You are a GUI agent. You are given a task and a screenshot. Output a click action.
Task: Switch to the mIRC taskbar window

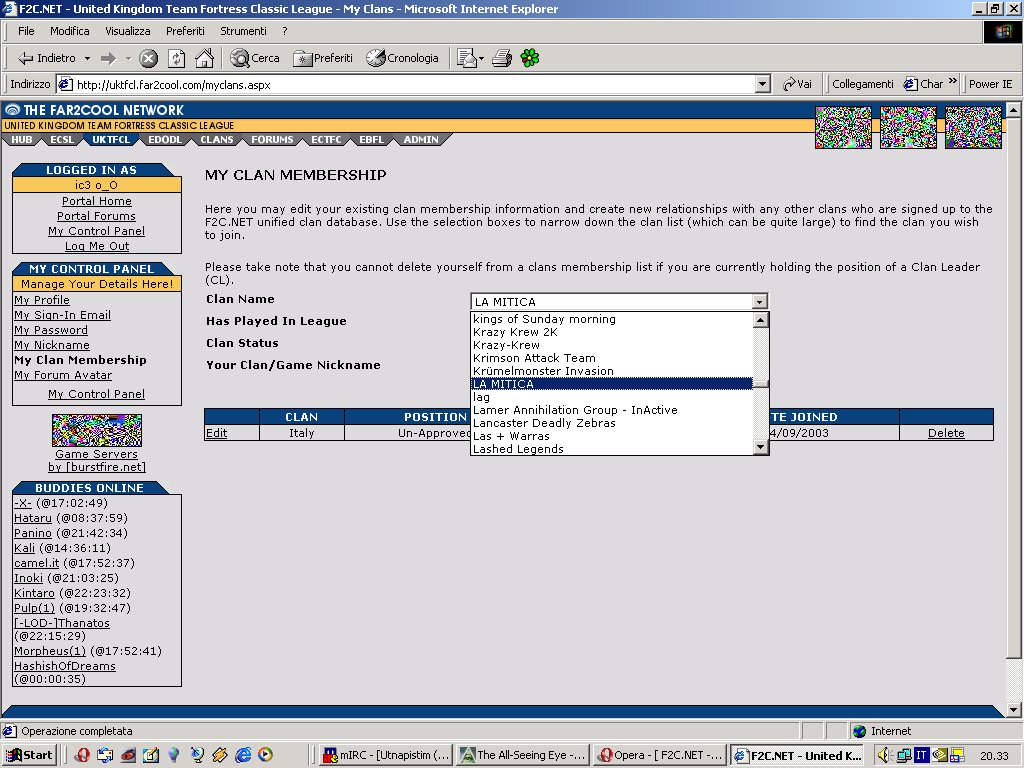387,755
